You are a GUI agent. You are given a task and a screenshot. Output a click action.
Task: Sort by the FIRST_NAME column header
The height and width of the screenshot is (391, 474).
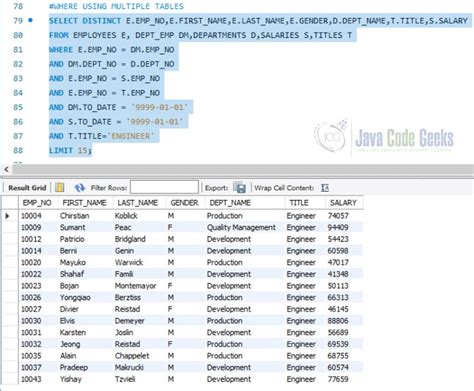coord(85,203)
